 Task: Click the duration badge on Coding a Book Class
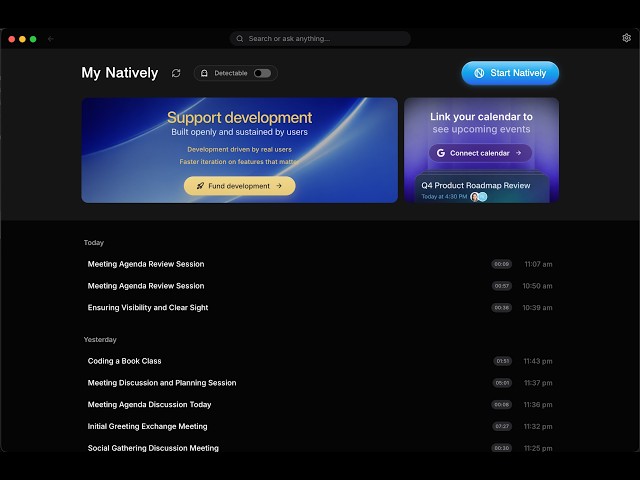coord(502,361)
